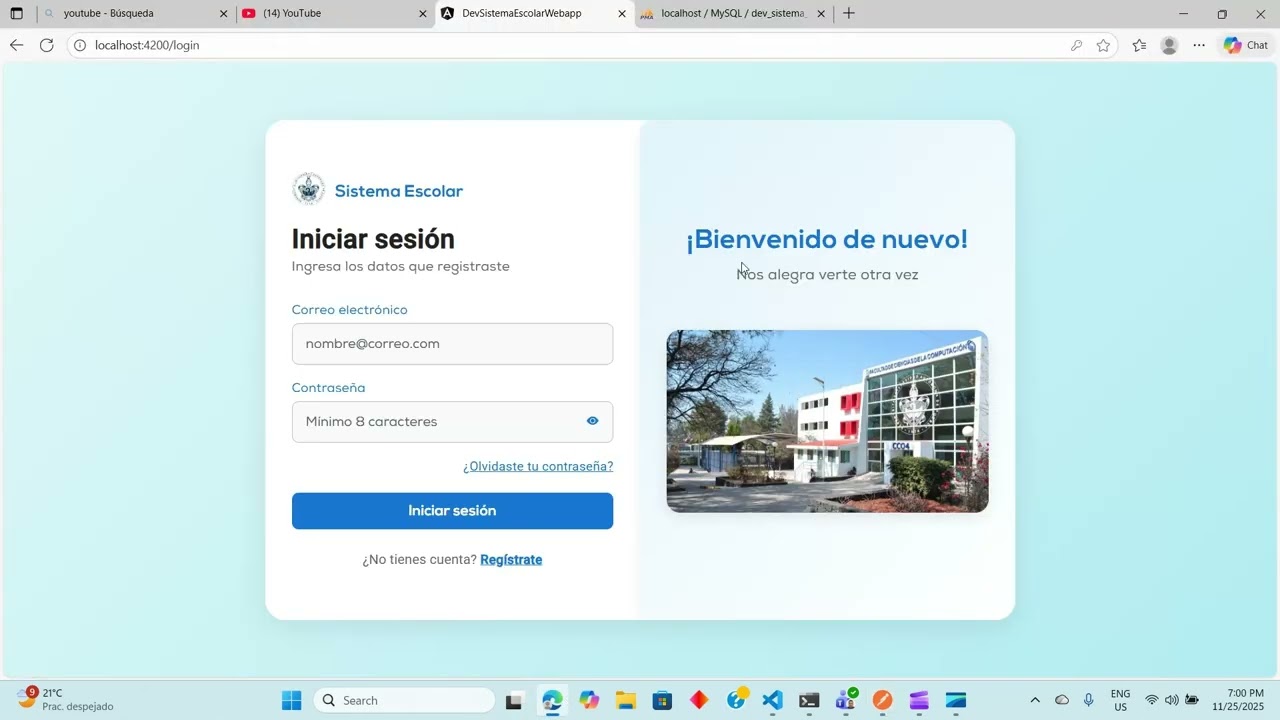Screen dimensions: 1280x720
Task: Open the Get Help taskbar icon
Action: [x=736, y=700]
